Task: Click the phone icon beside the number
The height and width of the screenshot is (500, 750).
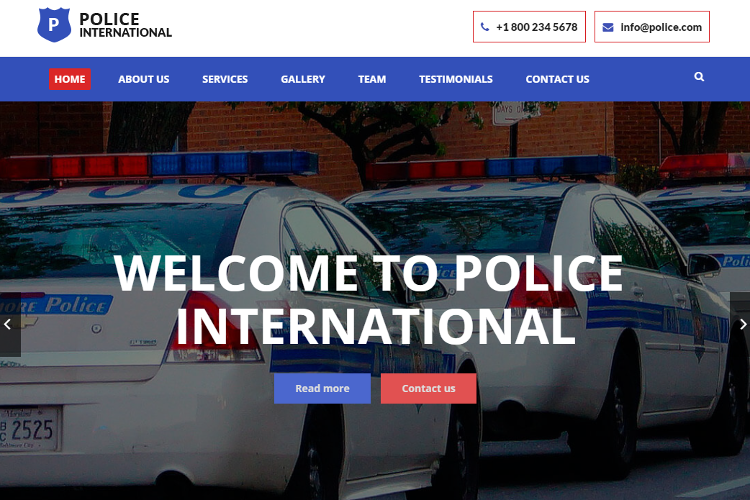Action: coord(485,27)
